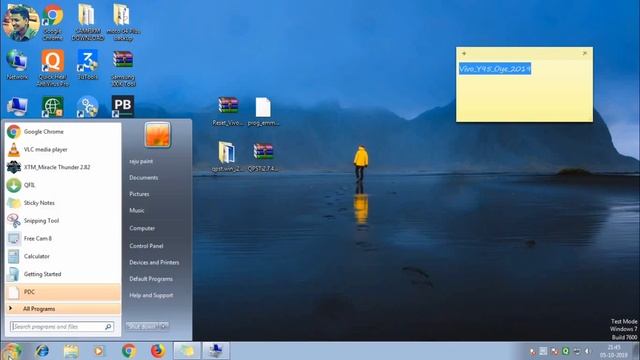This screenshot has height=360, width=640.
Task: Open Music from the Start menu
Action: (x=136, y=210)
